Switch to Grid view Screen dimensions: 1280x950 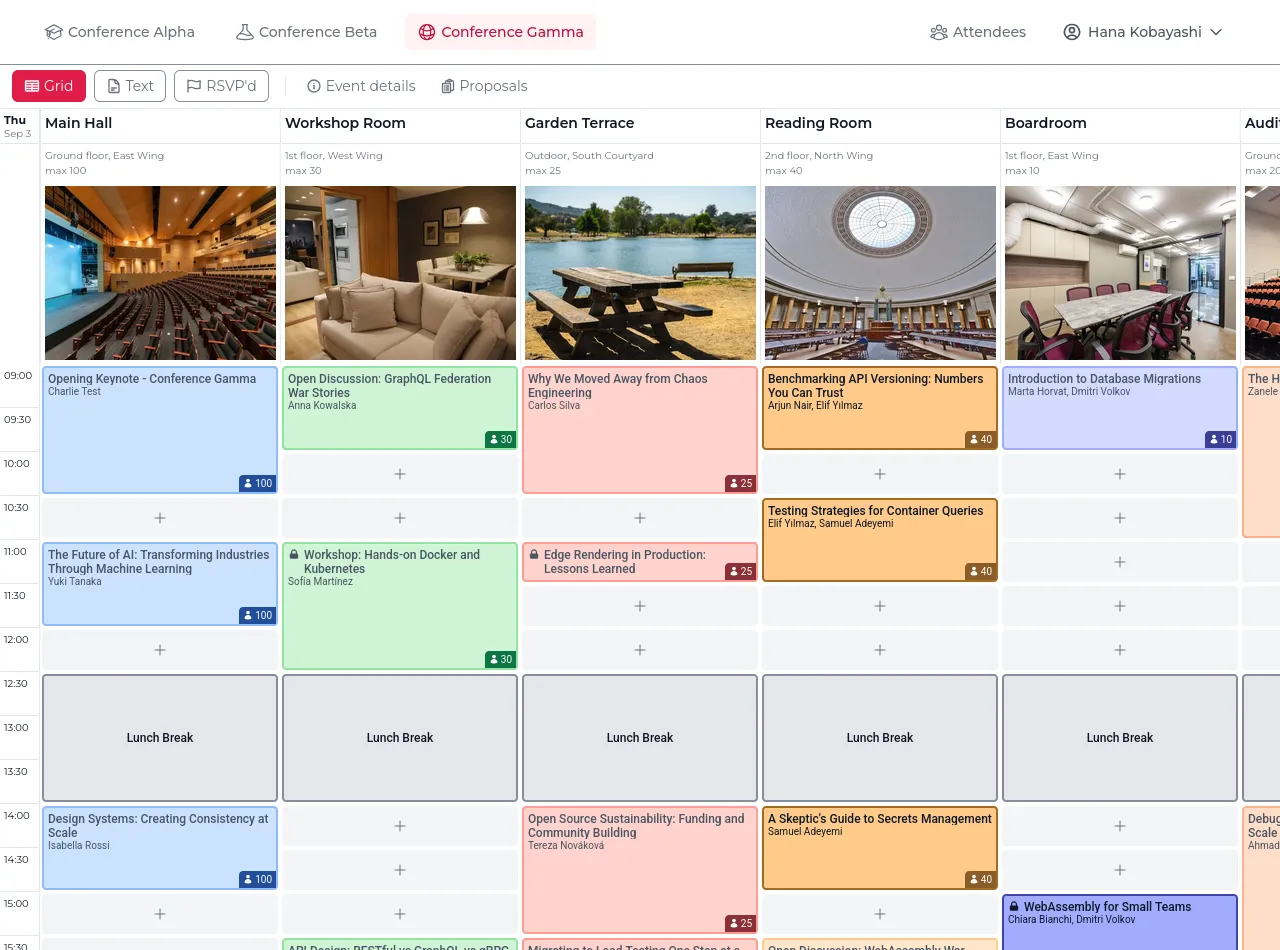point(49,86)
